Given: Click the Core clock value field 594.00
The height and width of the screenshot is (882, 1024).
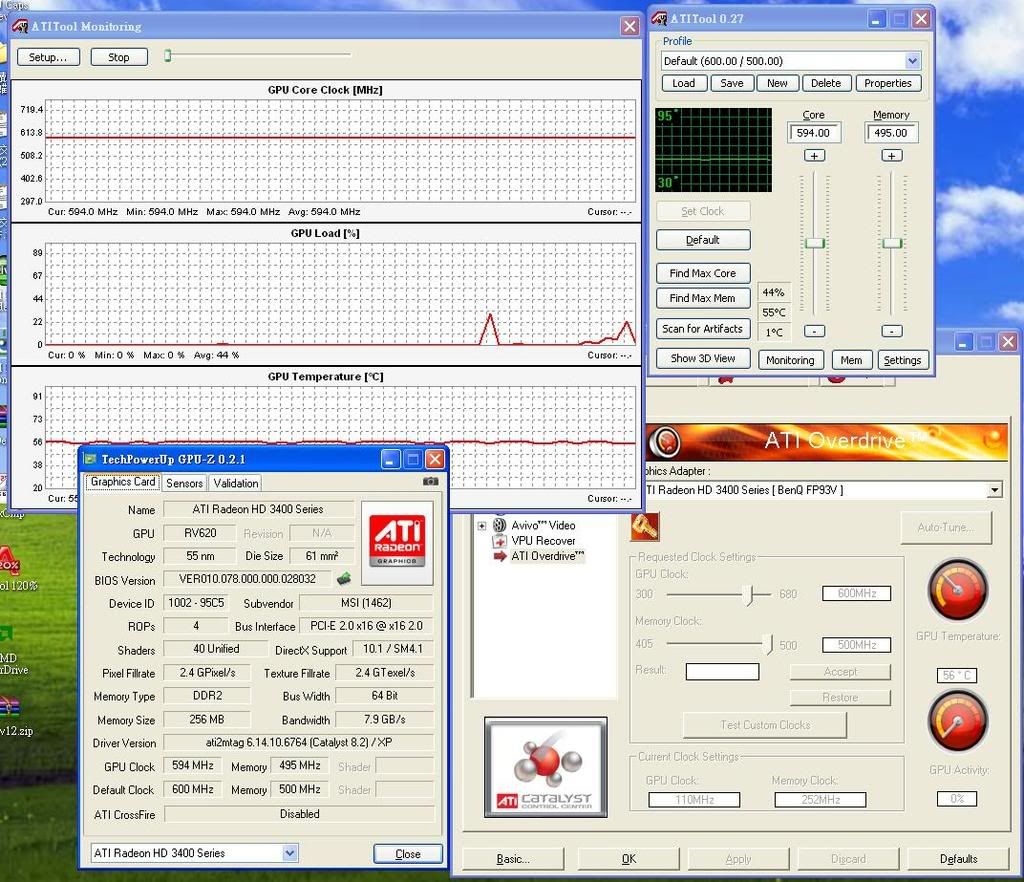Looking at the screenshot, I should tap(814, 133).
